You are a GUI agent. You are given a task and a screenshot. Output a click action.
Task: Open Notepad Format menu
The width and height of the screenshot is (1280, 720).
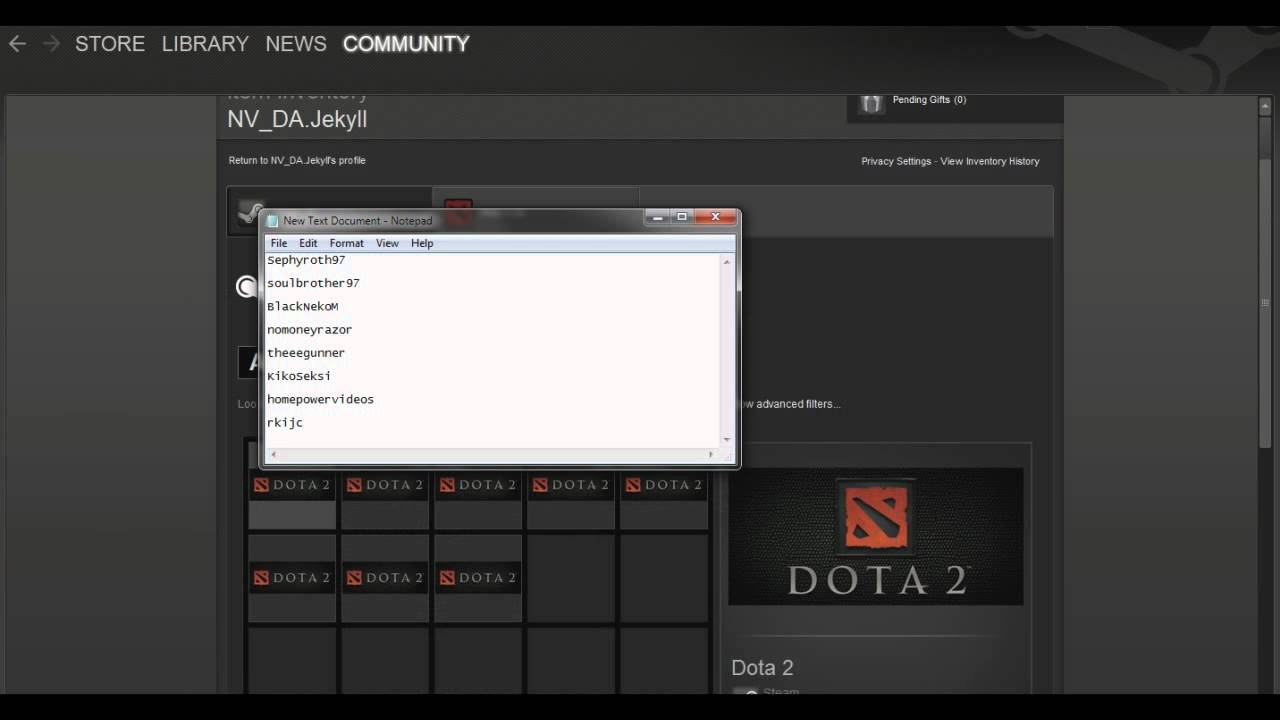coord(347,243)
